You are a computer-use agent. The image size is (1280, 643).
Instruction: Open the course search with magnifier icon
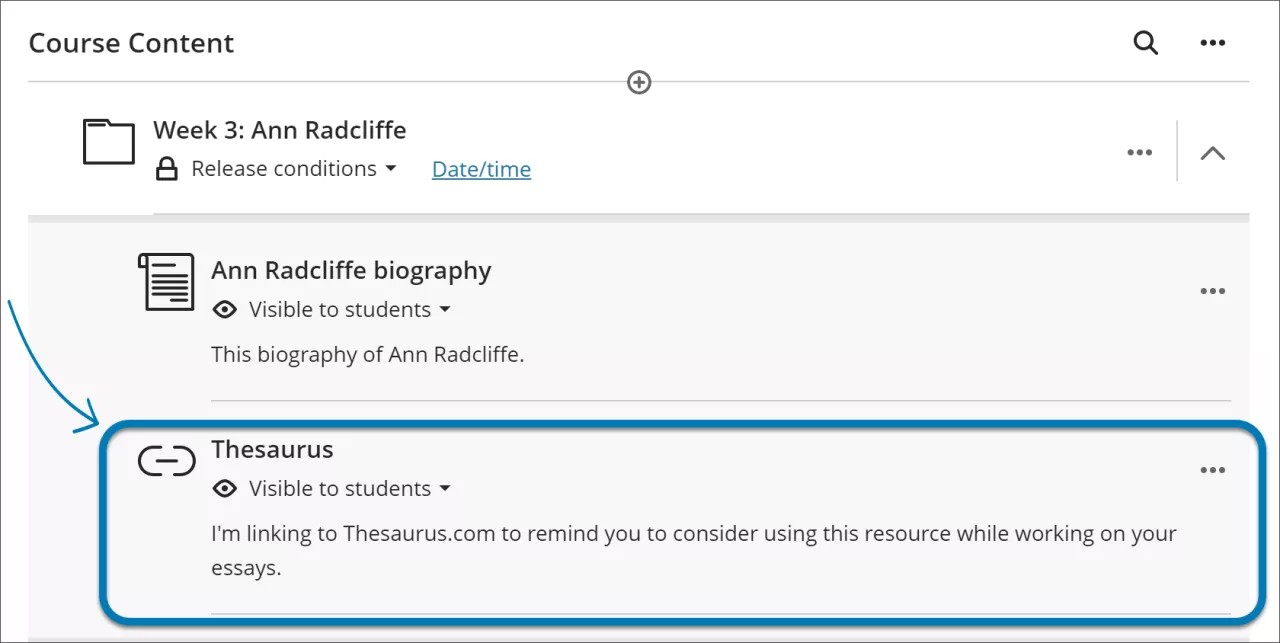pos(1146,43)
